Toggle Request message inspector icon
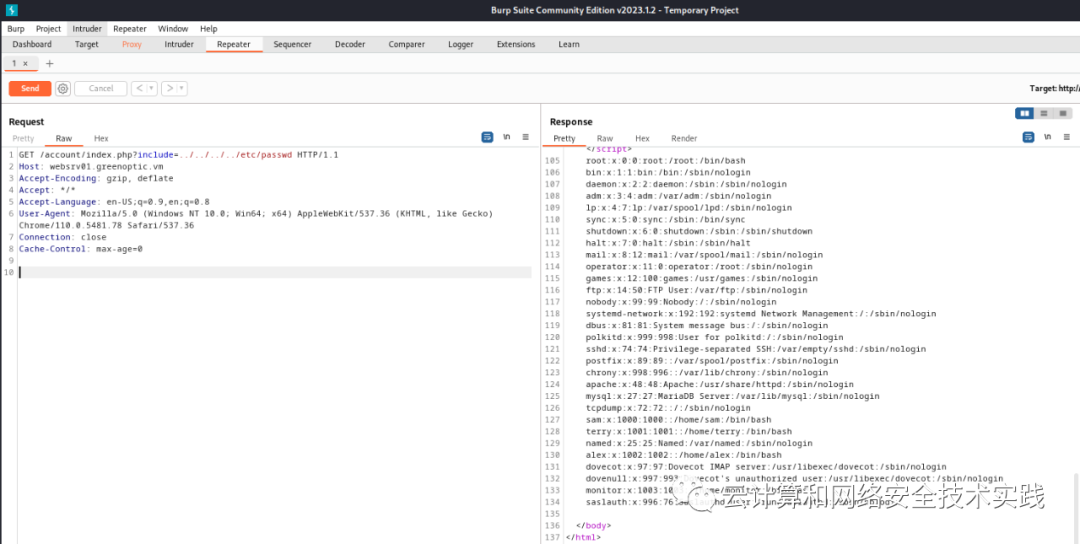This screenshot has height=544, width=1080. [x=487, y=138]
